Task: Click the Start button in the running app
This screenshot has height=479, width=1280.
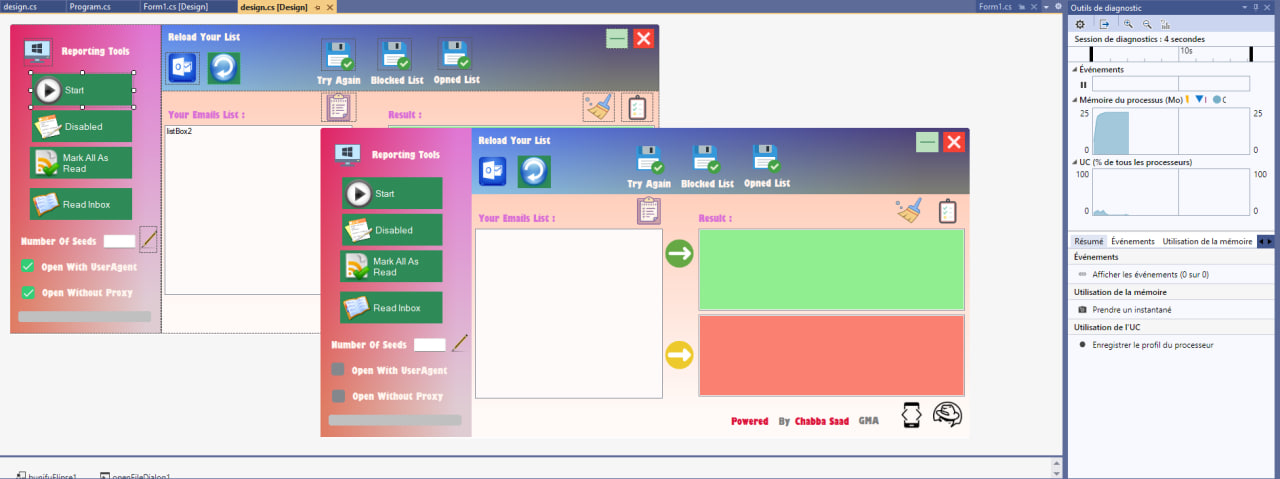Action: pos(392,194)
